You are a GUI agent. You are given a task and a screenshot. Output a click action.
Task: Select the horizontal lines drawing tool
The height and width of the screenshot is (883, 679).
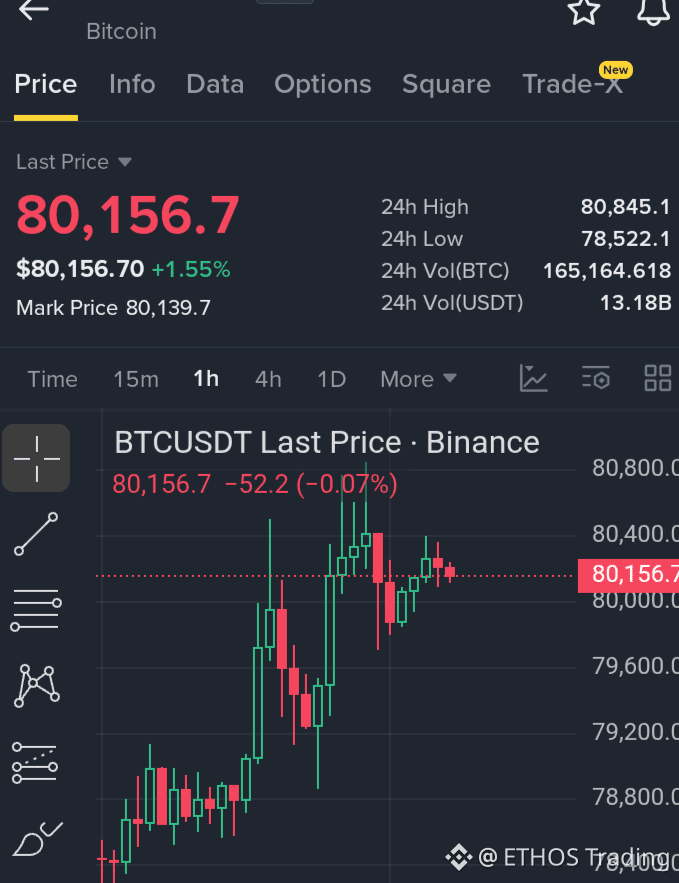coord(36,610)
